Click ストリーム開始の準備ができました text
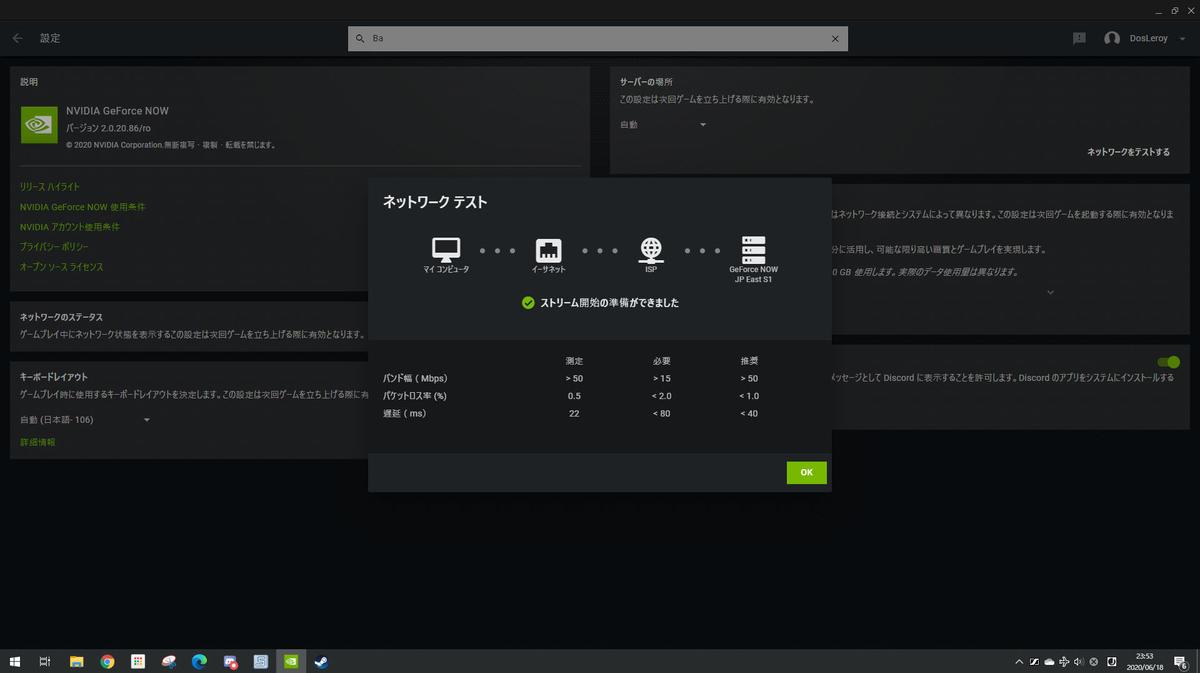The width and height of the screenshot is (1200, 673). (609, 302)
